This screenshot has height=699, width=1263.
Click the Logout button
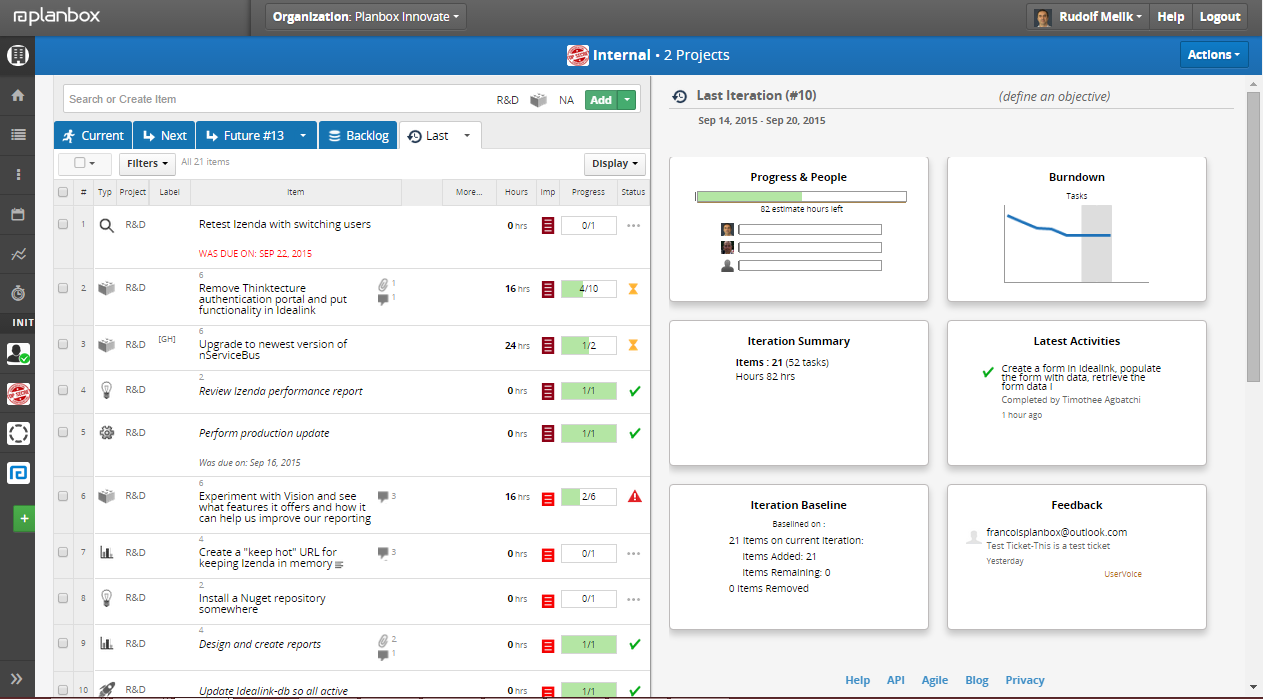[1220, 17]
